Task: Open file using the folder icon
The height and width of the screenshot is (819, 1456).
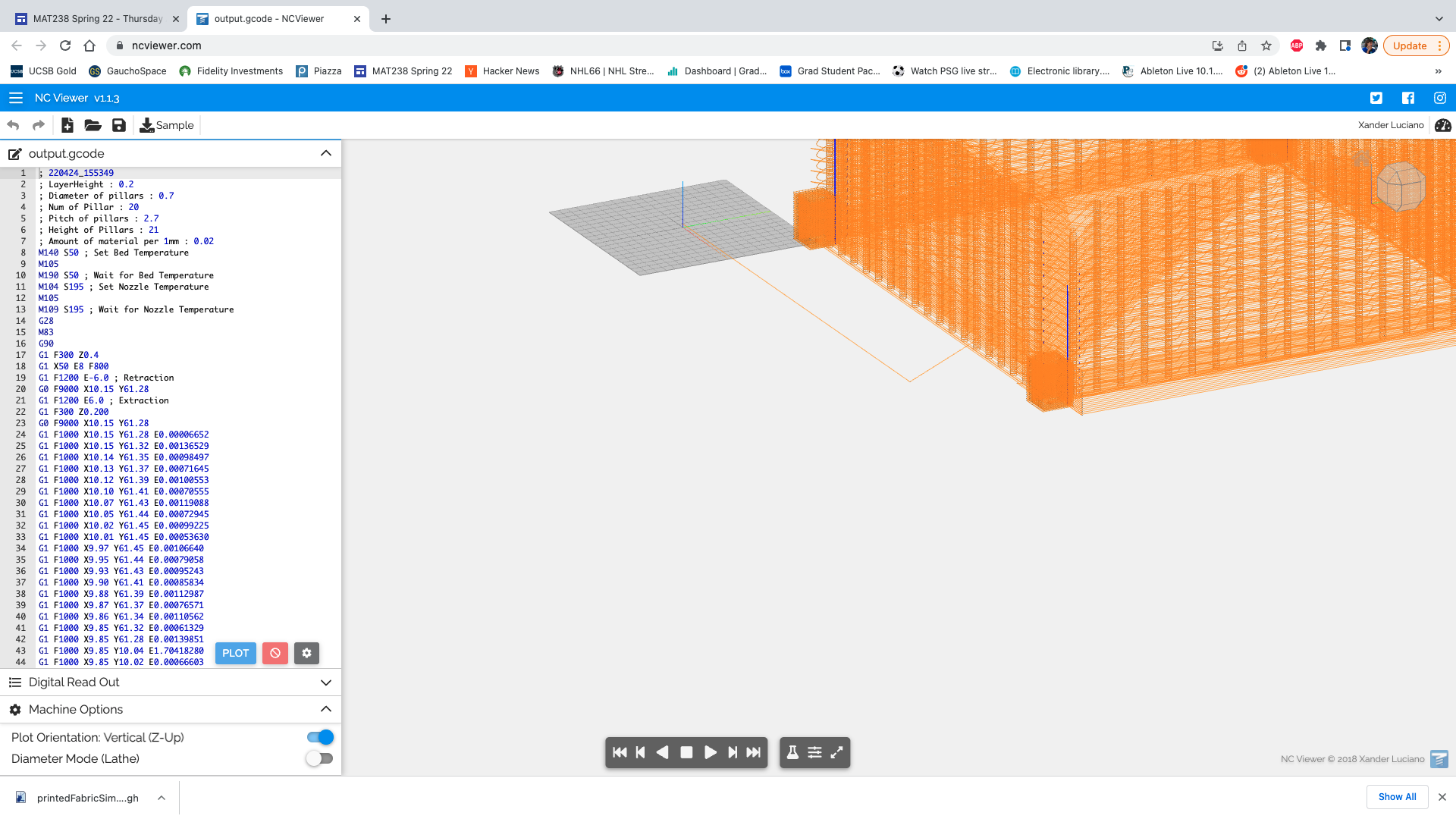Action: (93, 125)
